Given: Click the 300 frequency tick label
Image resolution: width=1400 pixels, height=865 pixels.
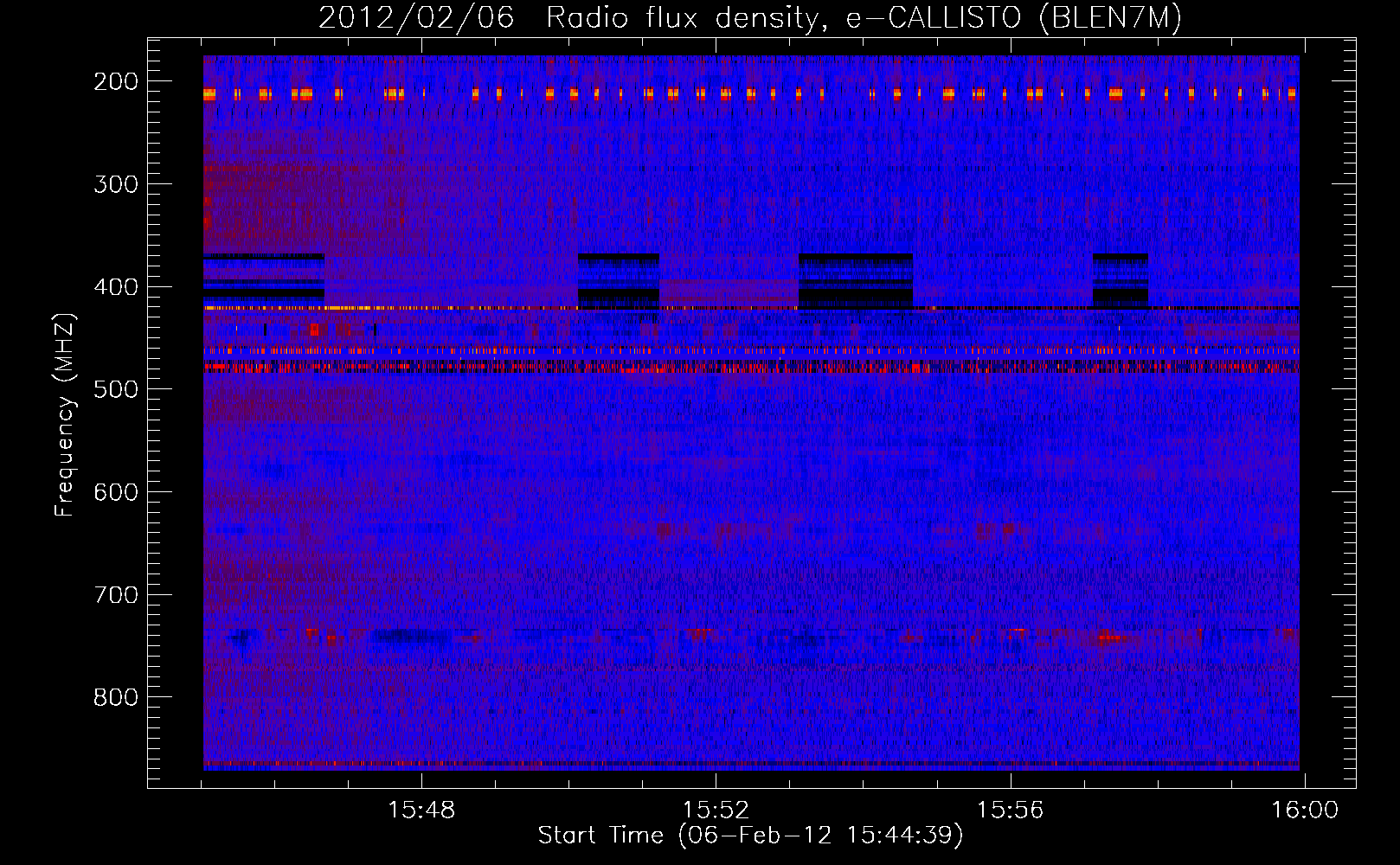Looking at the screenshot, I should click(115, 184).
